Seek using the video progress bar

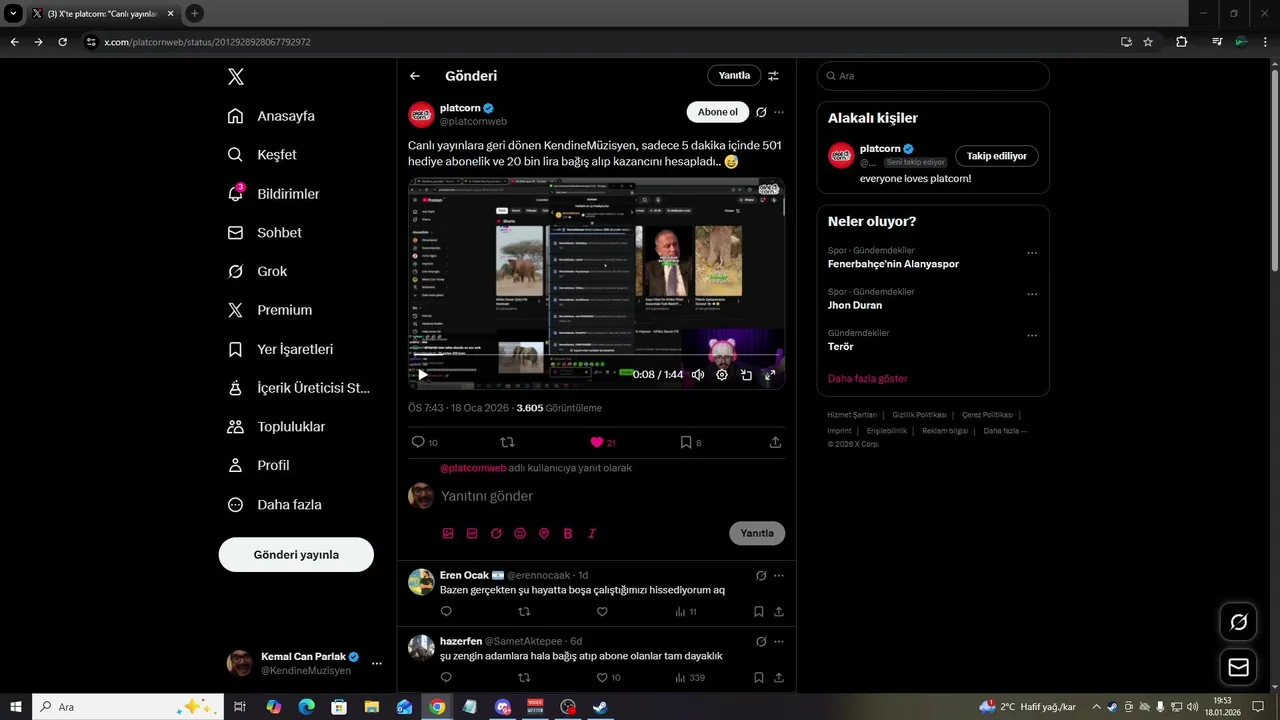[596, 355]
